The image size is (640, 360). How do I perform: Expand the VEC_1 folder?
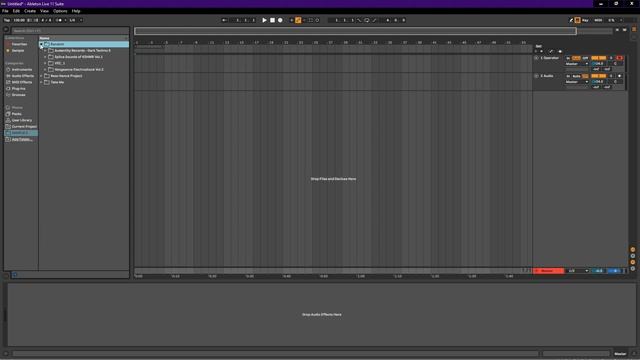tap(45, 63)
